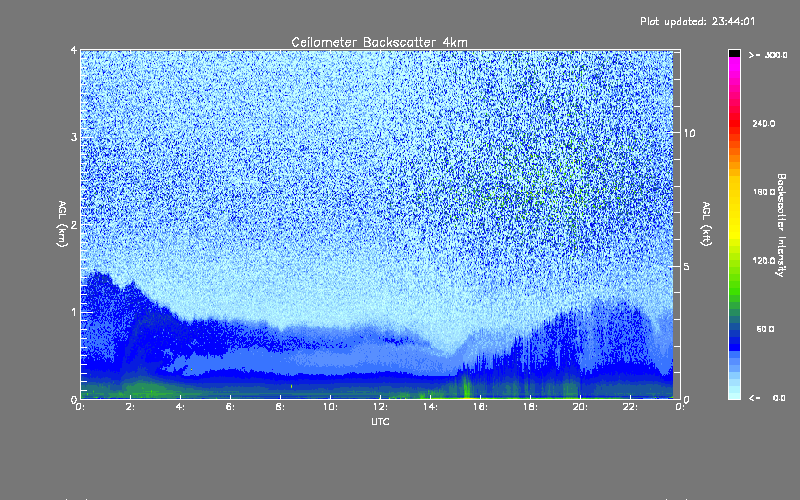Click the '10' tick on right kft axis
This screenshot has height=500, width=800.
click(x=689, y=133)
